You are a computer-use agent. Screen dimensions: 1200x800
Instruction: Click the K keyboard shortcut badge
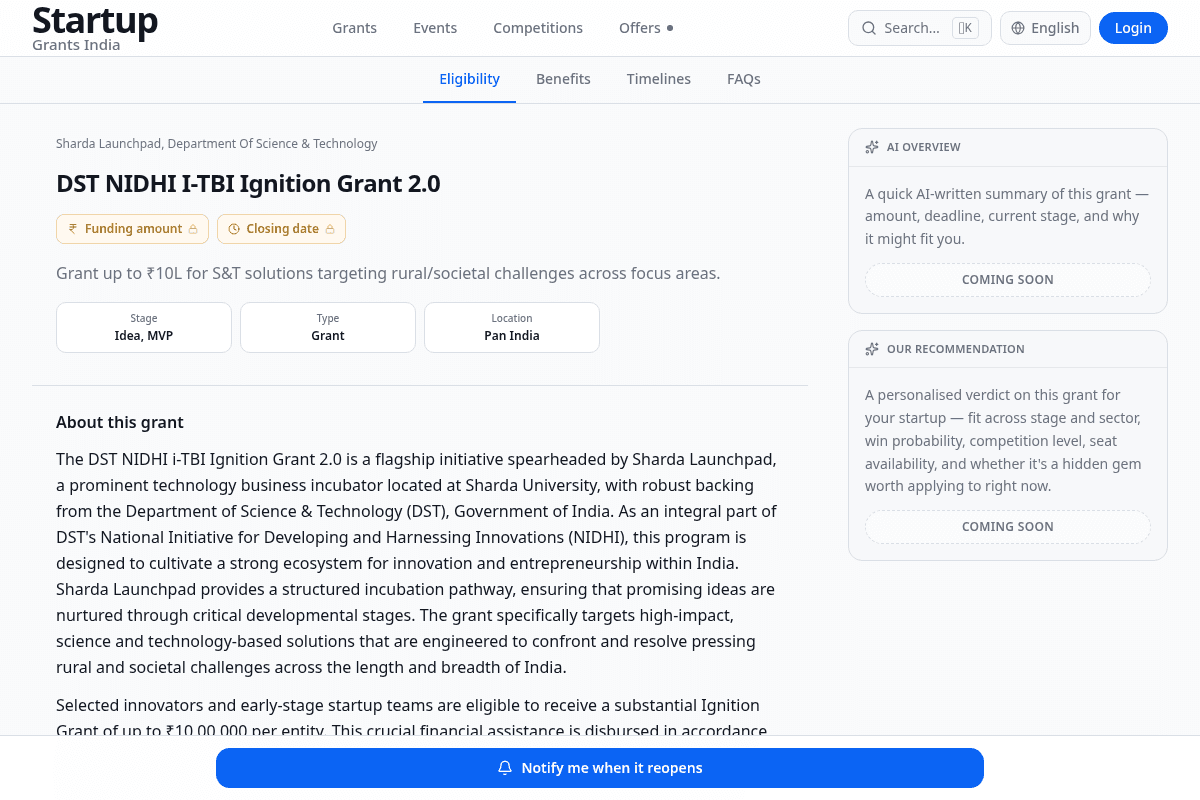click(965, 28)
